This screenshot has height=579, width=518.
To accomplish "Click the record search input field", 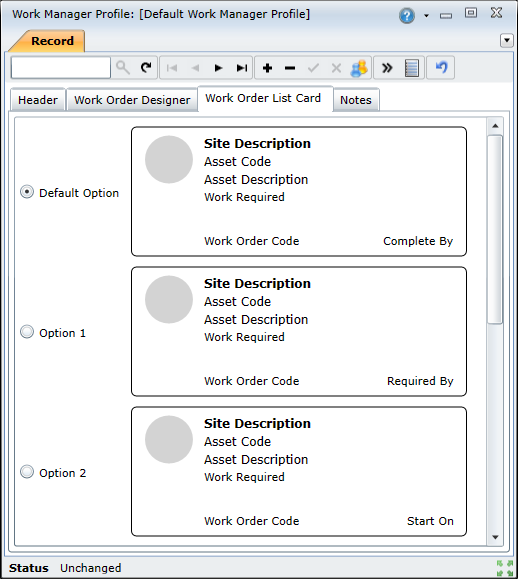I will pos(61,68).
